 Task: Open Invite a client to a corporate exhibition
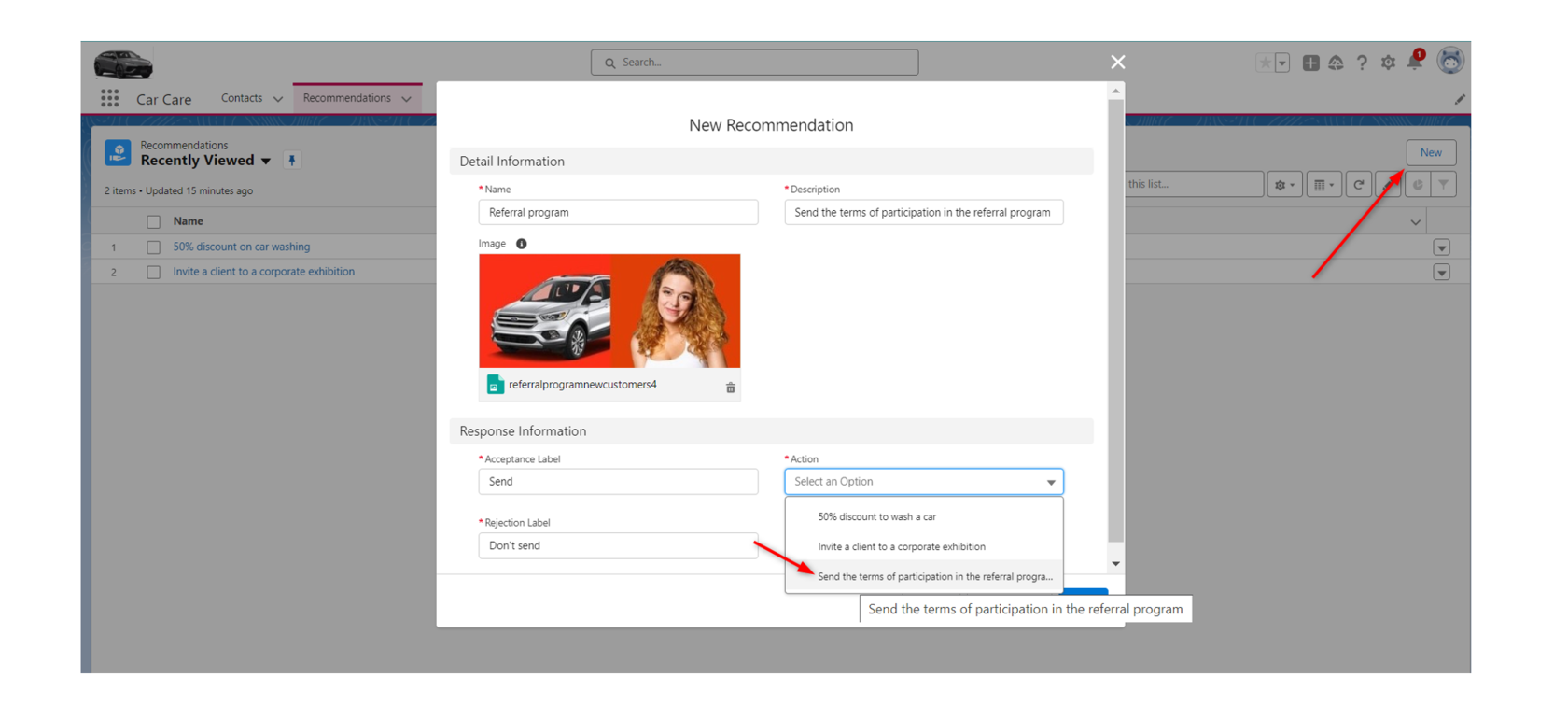[x=264, y=272]
